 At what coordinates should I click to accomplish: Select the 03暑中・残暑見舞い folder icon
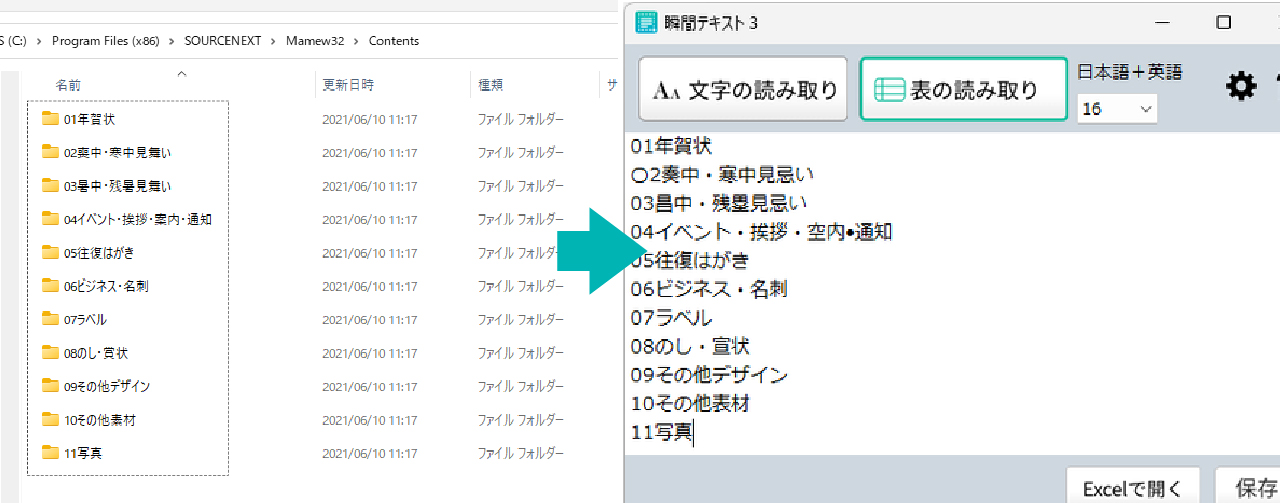(51, 186)
